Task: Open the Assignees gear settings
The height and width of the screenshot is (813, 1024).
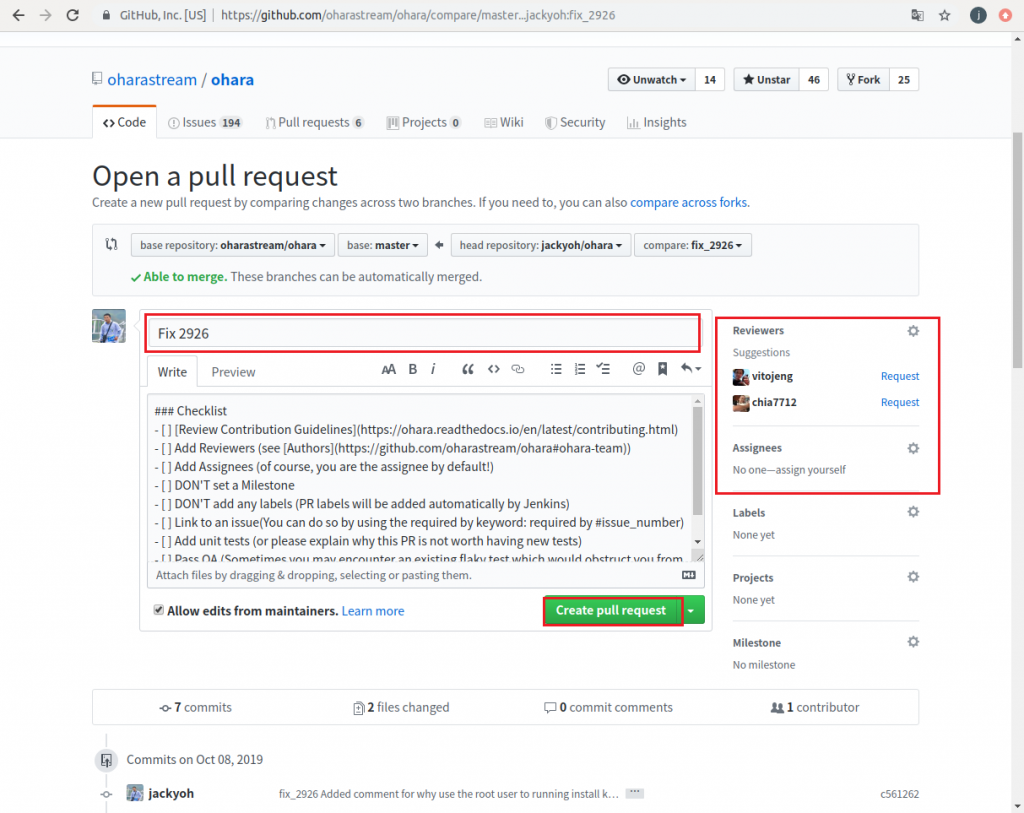Action: click(913, 449)
